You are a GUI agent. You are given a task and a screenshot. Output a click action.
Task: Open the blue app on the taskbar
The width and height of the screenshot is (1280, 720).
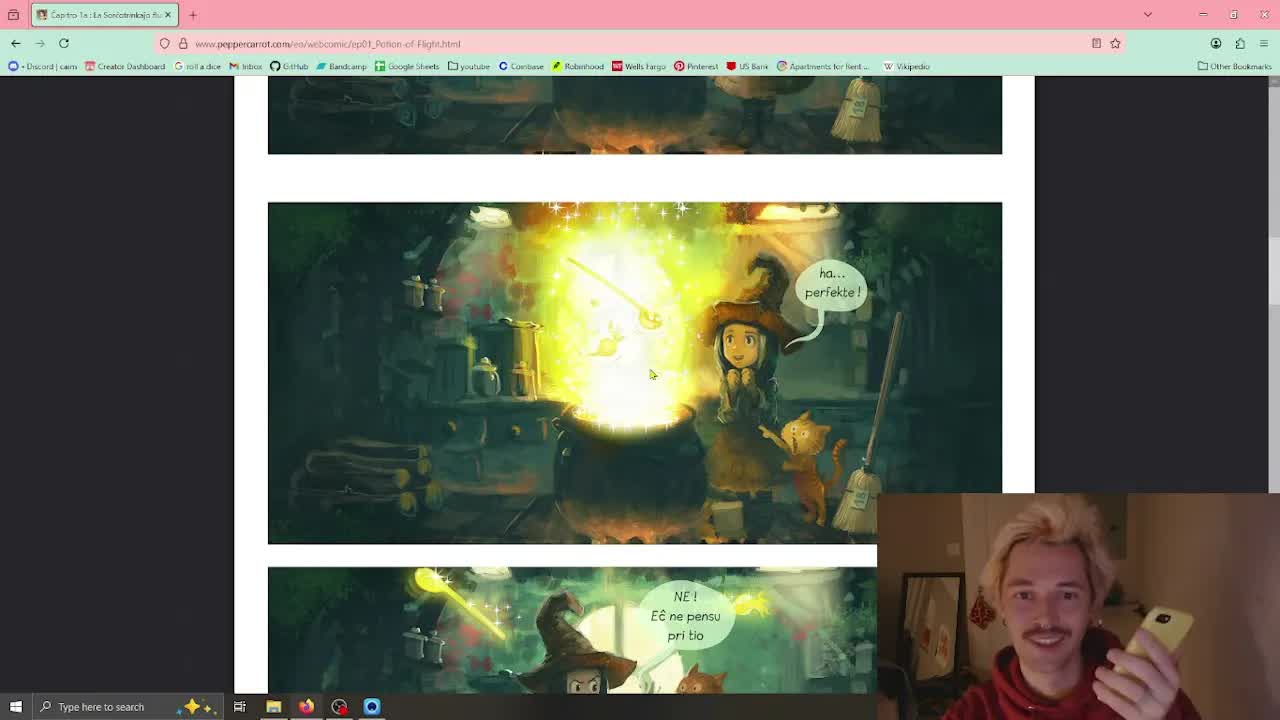click(372, 707)
